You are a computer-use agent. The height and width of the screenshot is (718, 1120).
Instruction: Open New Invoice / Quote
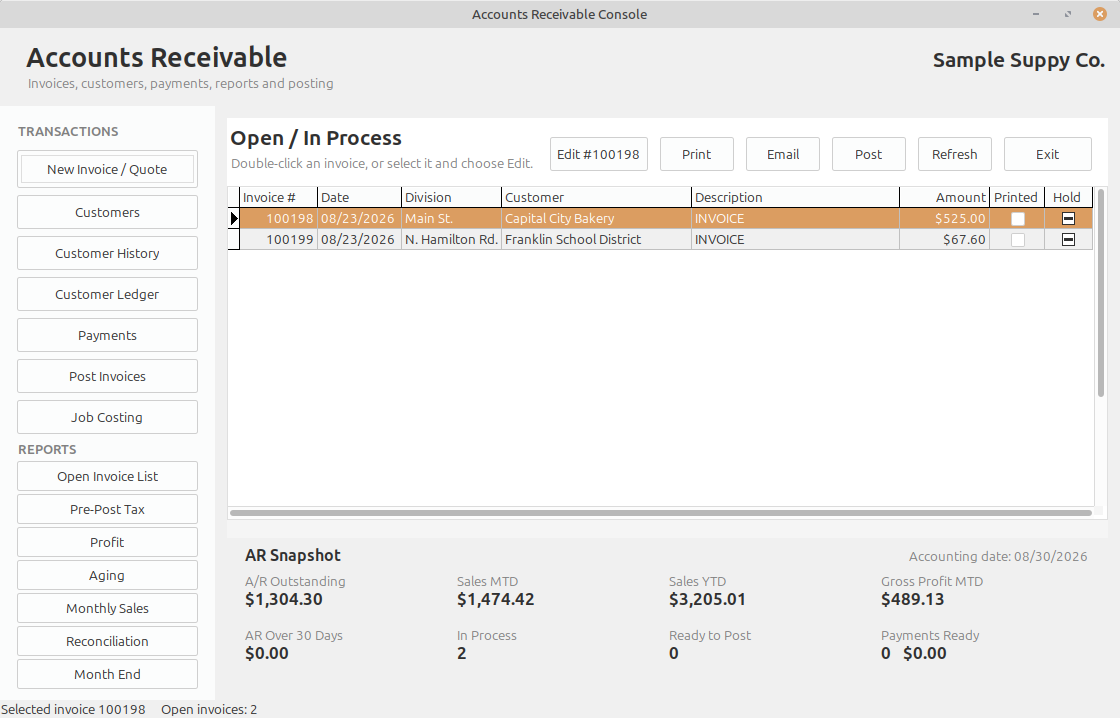pyautogui.click(x=107, y=169)
